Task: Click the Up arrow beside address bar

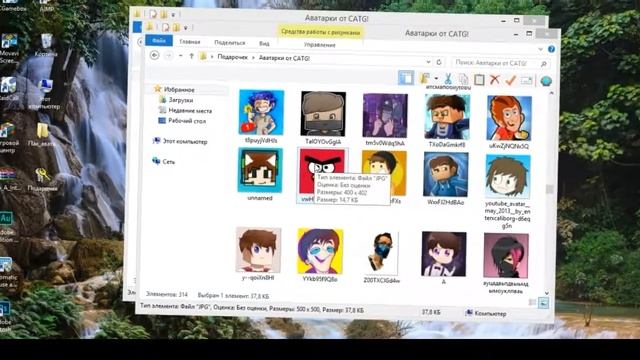Action: pyautogui.click(x=191, y=56)
